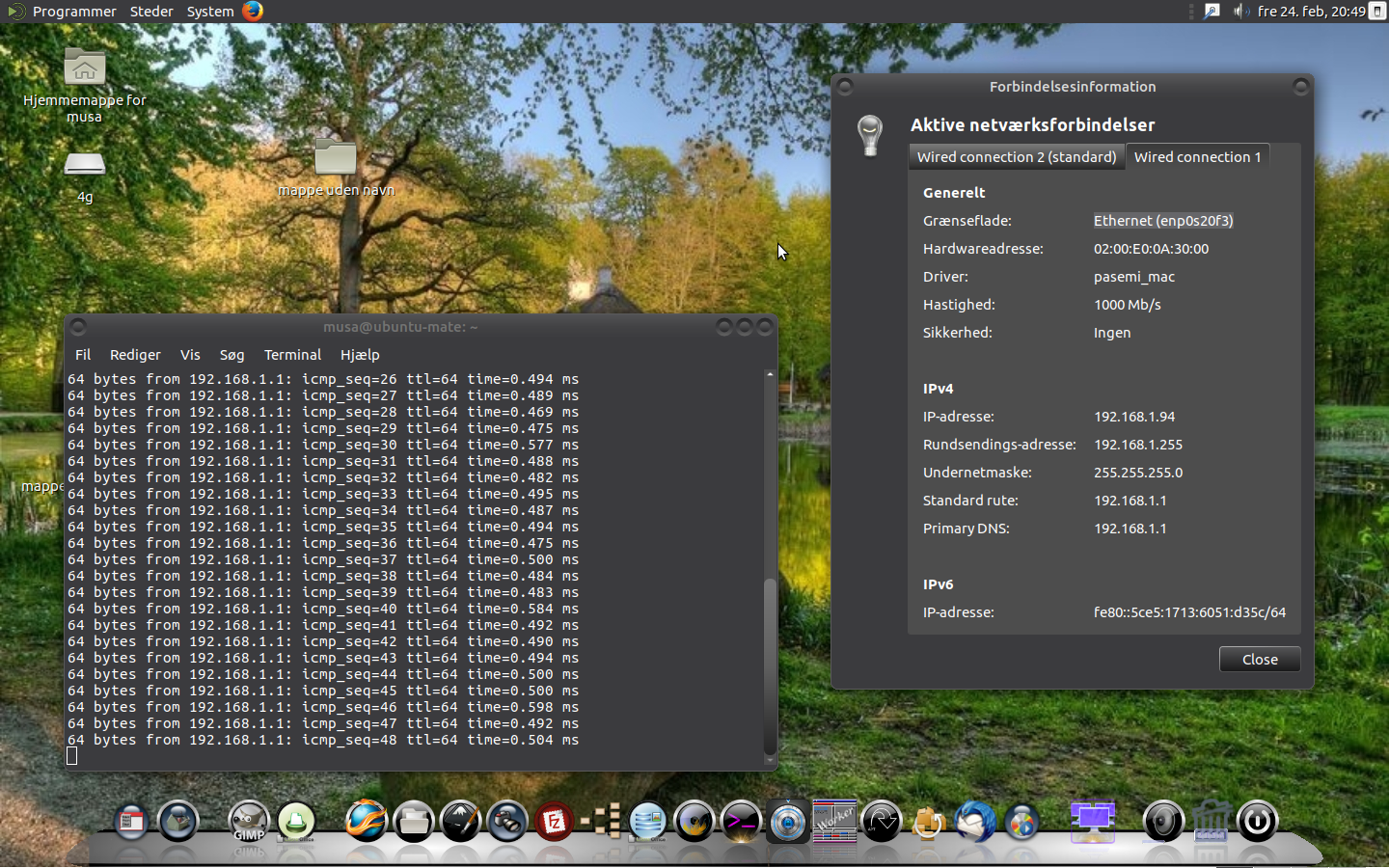This screenshot has width=1389, height=868.
Task: Select Wired connection 2 (standard) tab
Action: point(1016,156)
